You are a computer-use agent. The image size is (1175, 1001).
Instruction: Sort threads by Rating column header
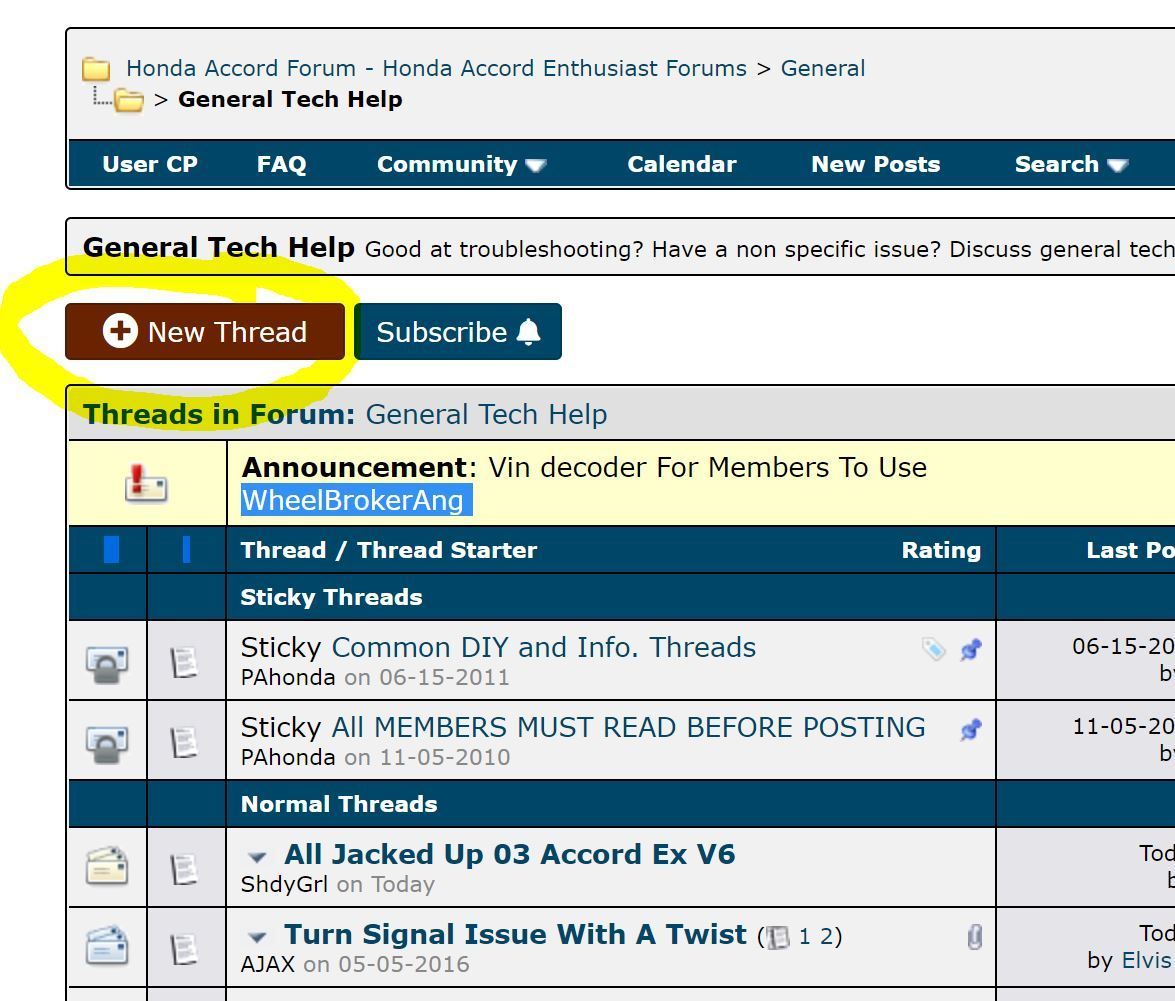940,551
